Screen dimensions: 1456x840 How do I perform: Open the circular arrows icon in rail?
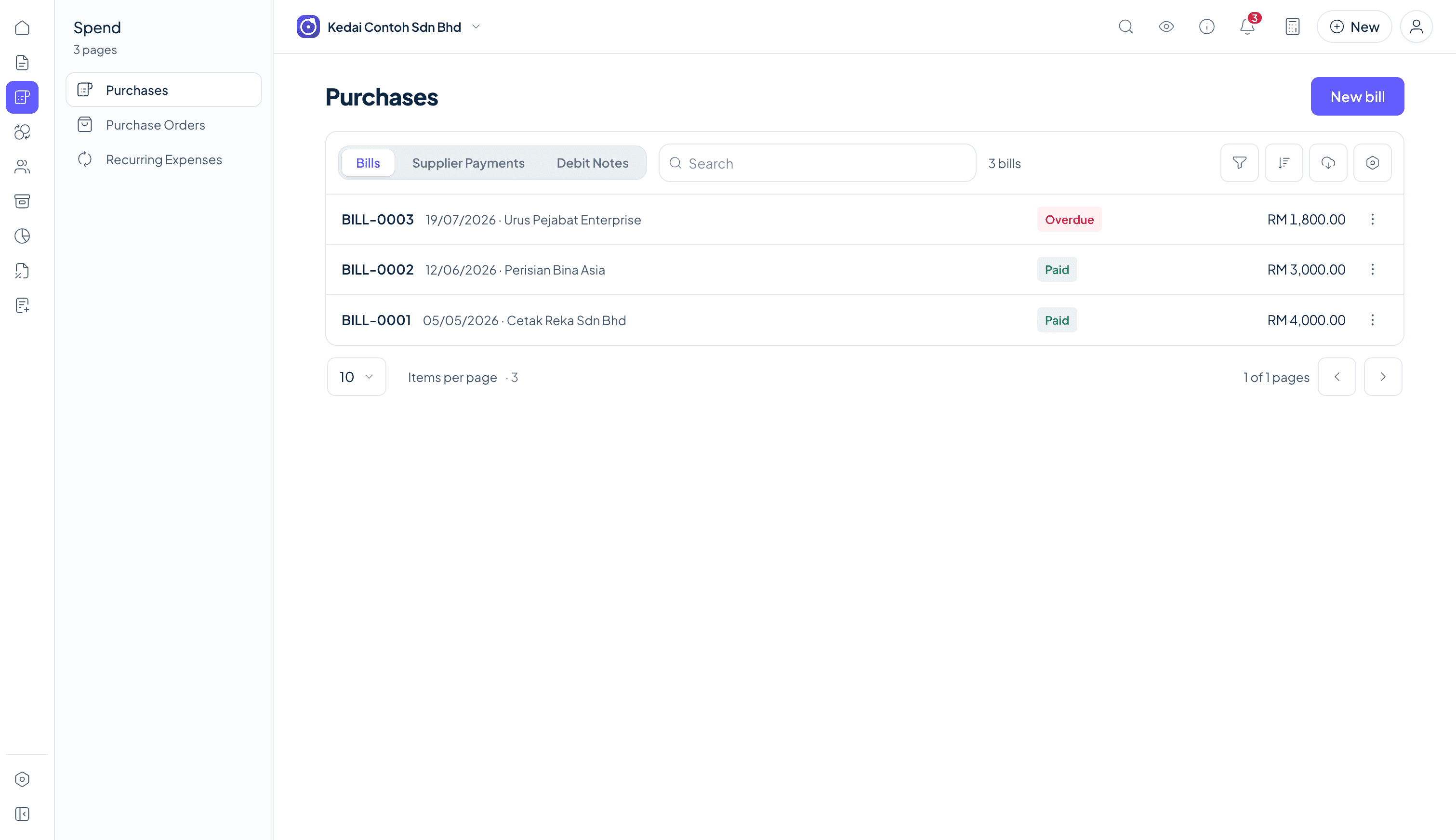[x=22, y=132]
